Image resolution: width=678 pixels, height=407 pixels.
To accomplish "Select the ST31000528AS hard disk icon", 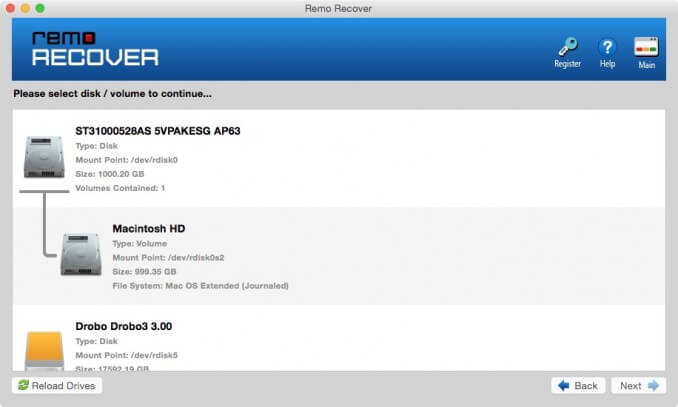I will tap(44, 158).
